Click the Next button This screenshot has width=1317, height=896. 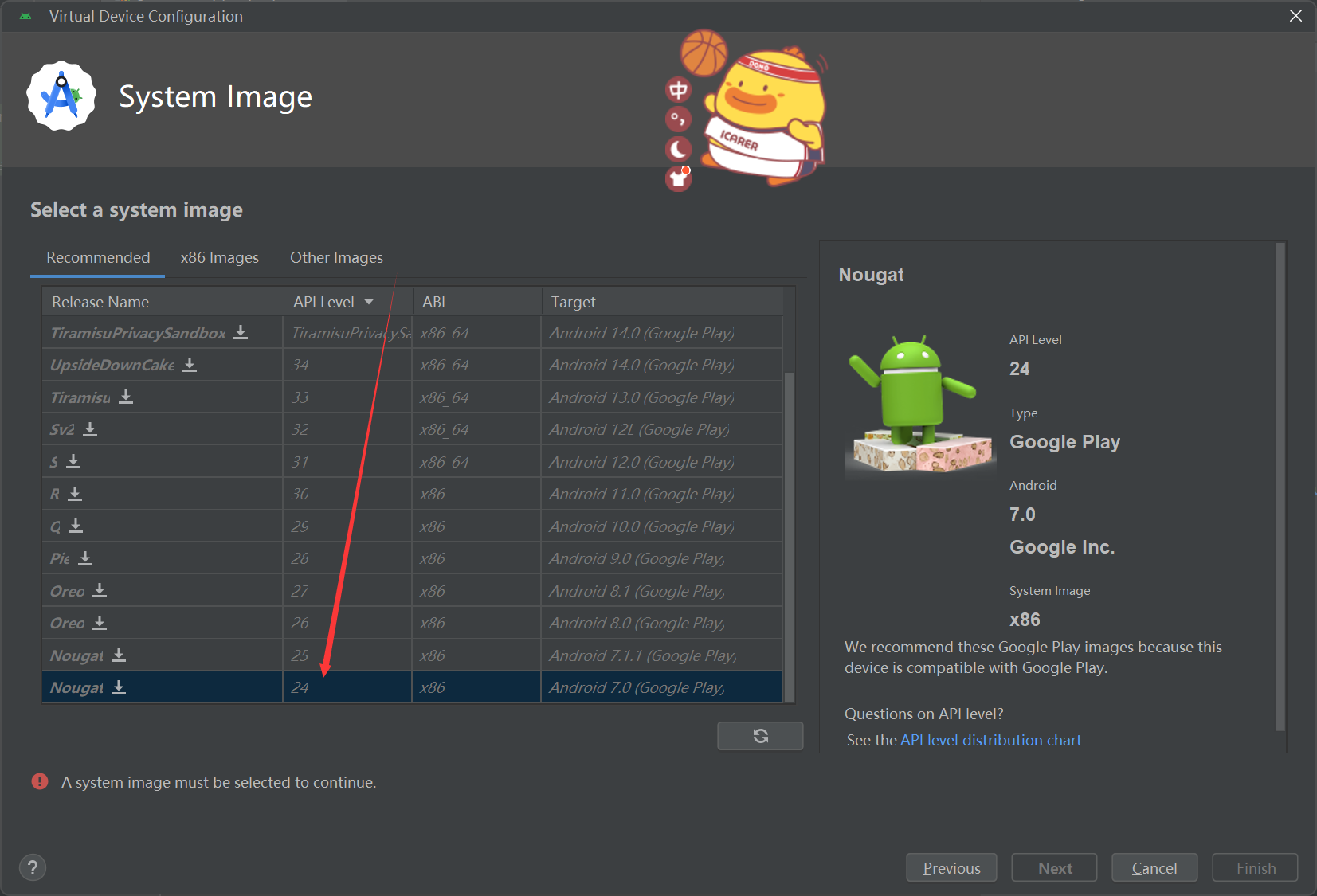point(1054,868)
